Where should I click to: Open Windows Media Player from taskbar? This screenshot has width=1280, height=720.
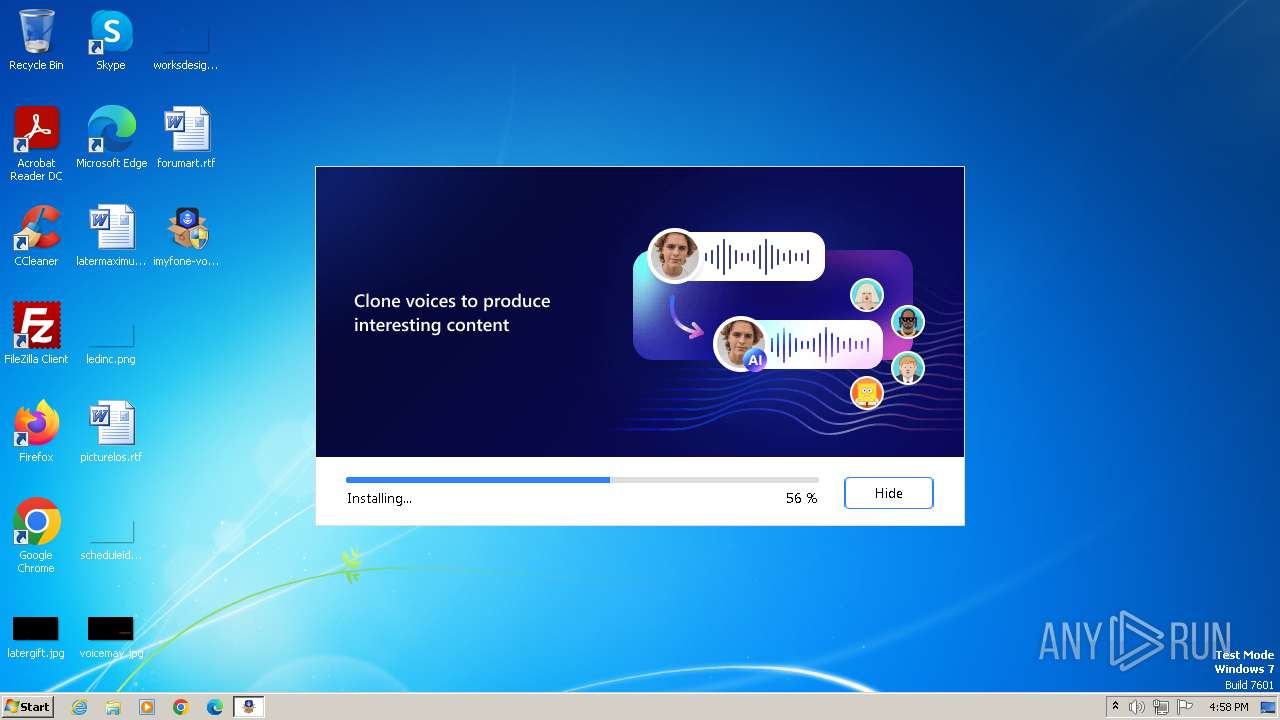coord(147,707)
